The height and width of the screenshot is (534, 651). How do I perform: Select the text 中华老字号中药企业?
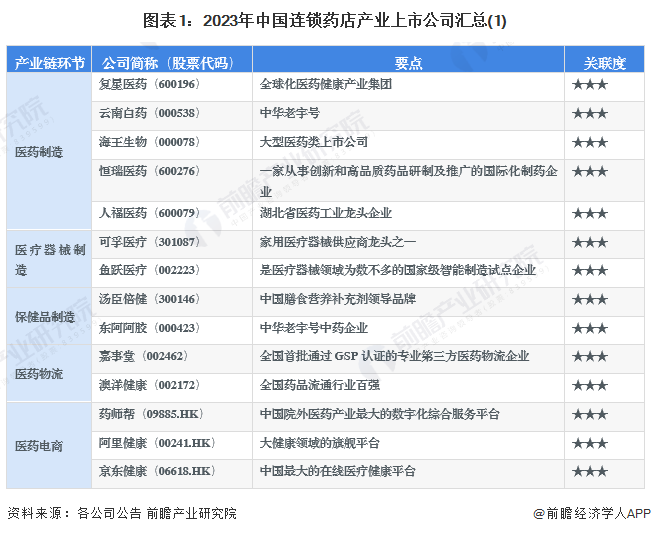pyautogui.click(x=314, y=328)
